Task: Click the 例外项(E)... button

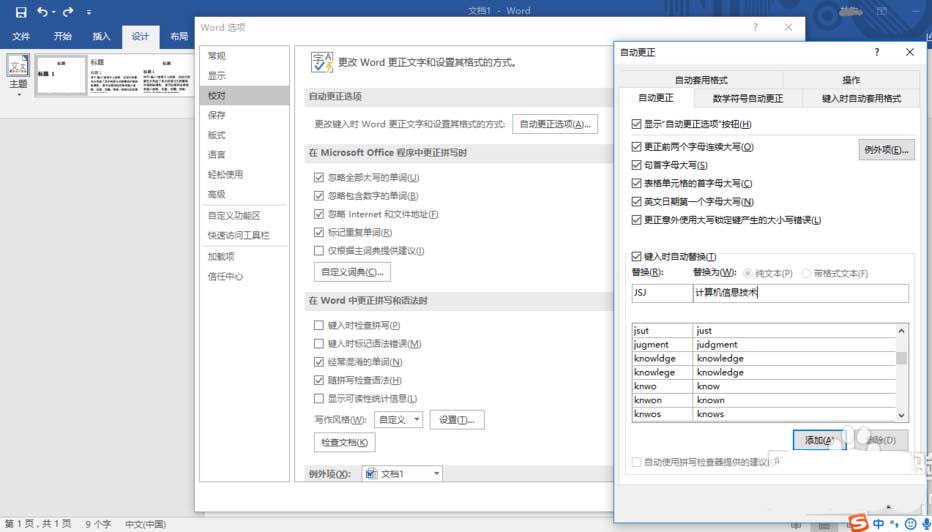Action: tap(886, 150)
